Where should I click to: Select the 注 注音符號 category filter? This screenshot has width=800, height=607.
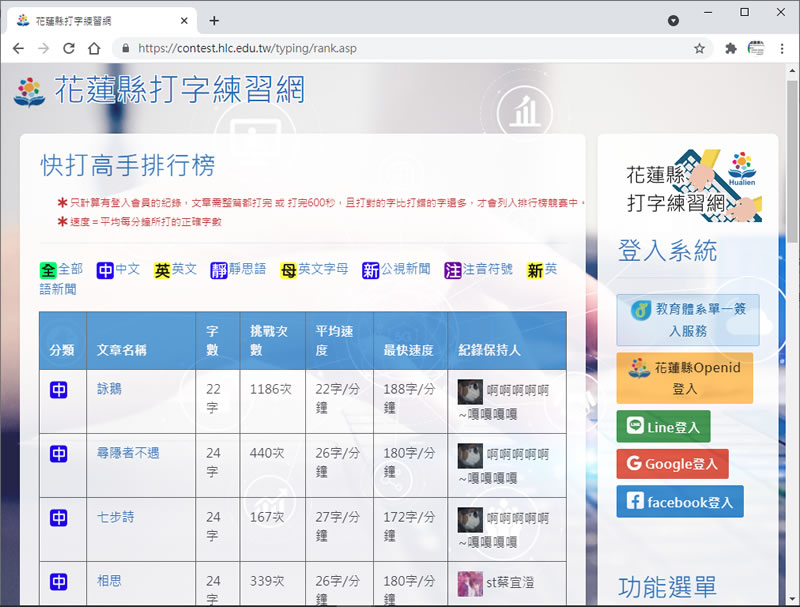tap(478, 269)
